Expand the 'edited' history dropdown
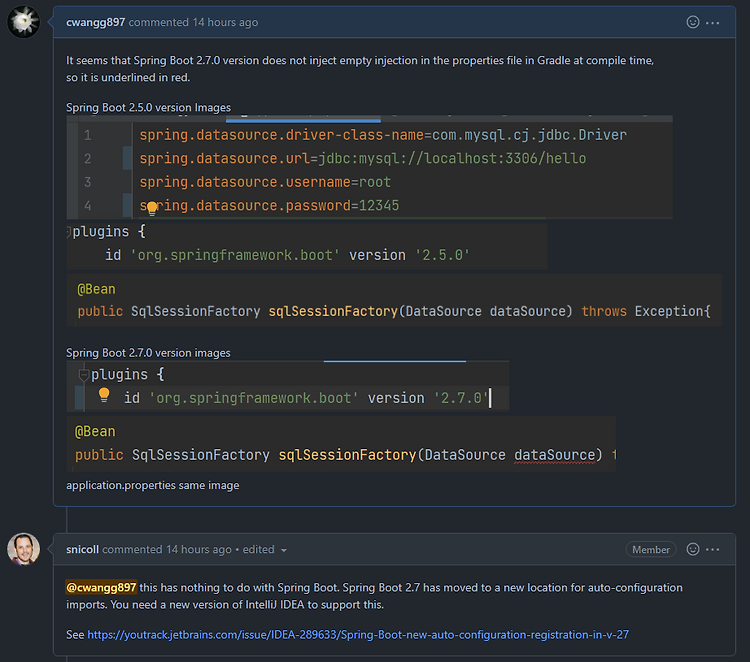The height and width of the screenshot is (662, 750). (264, 550)
